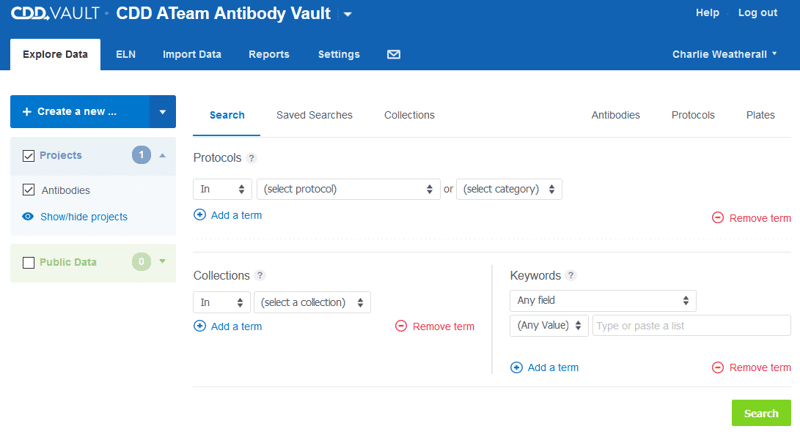Select the Search sub-tab
Screen dimensions: 800x437
click(227, 115)
